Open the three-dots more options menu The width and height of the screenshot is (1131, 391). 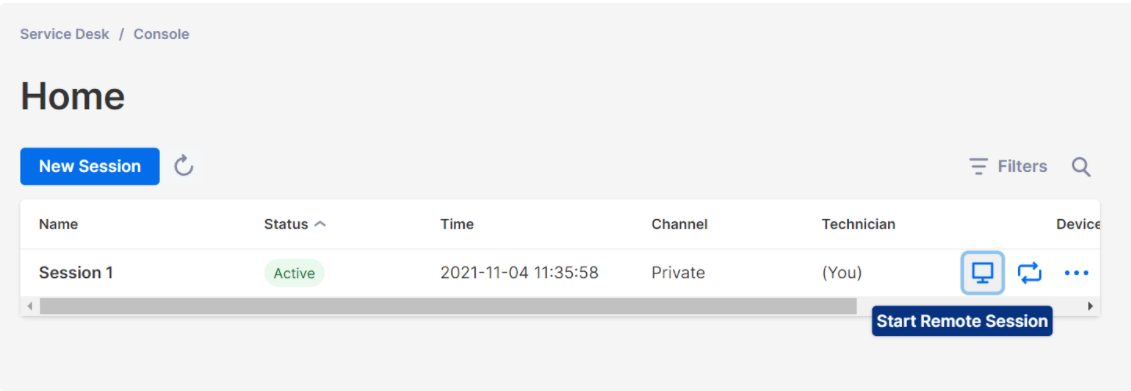point(1076,273)
